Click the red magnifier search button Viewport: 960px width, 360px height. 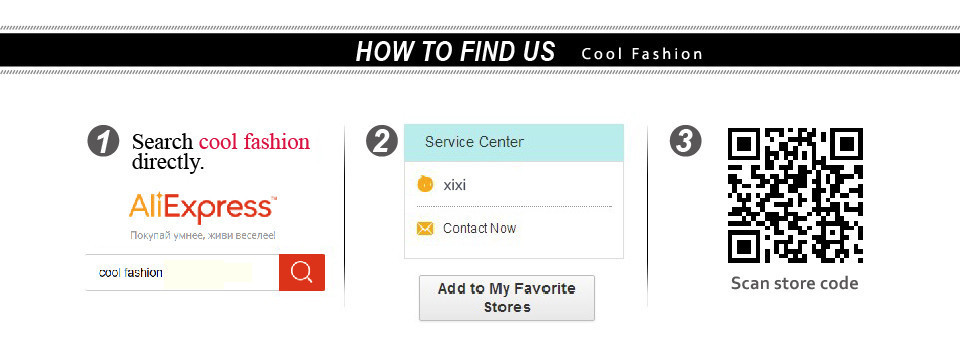coord(302,272)
